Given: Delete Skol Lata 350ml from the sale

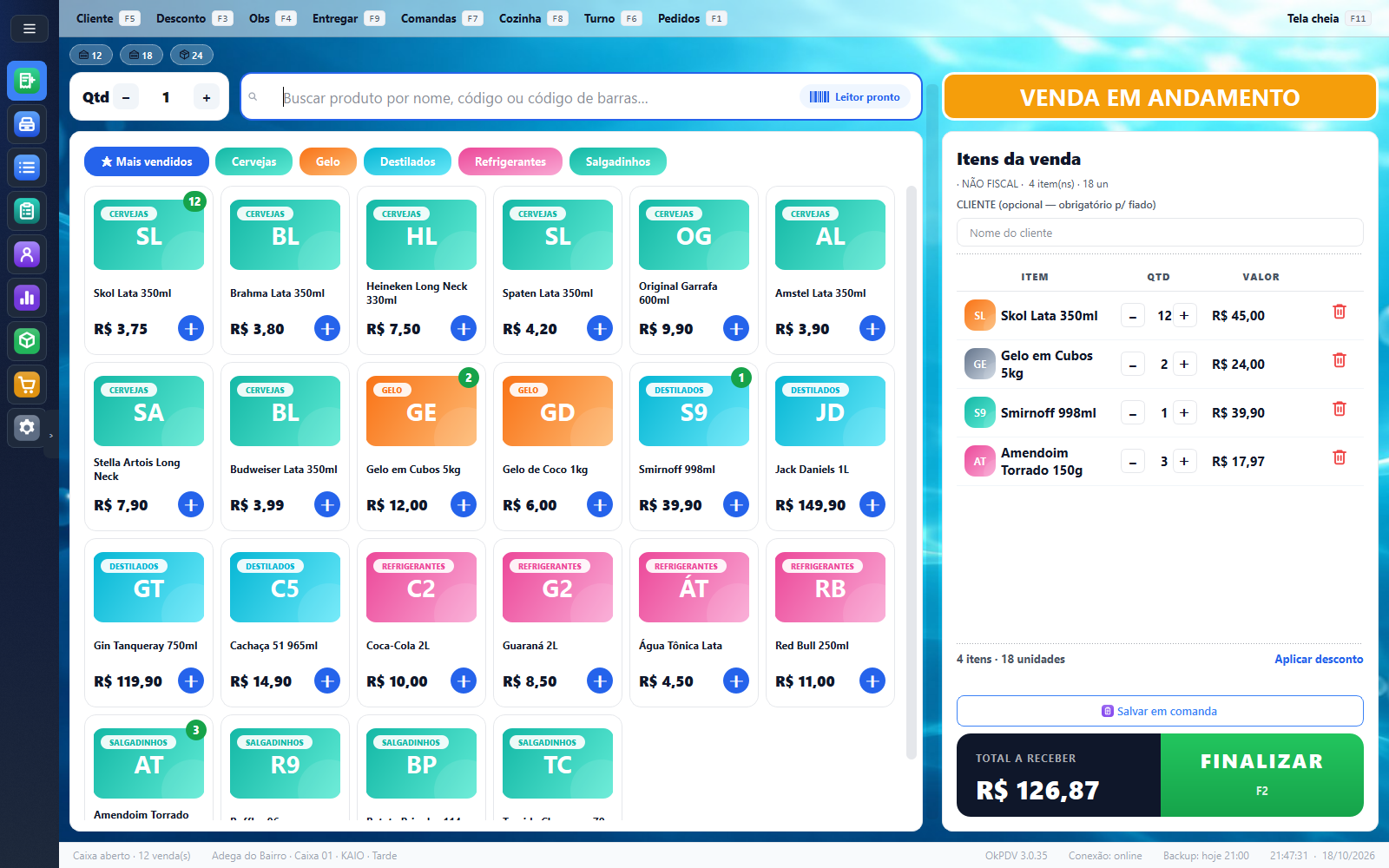Looking at the screenshot, I should point(1340,312).
